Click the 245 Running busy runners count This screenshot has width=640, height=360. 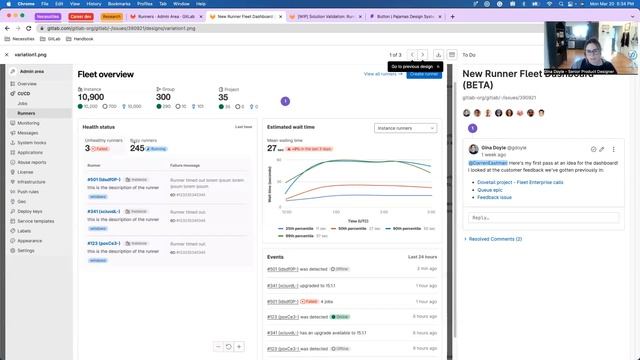pos(149,148)
